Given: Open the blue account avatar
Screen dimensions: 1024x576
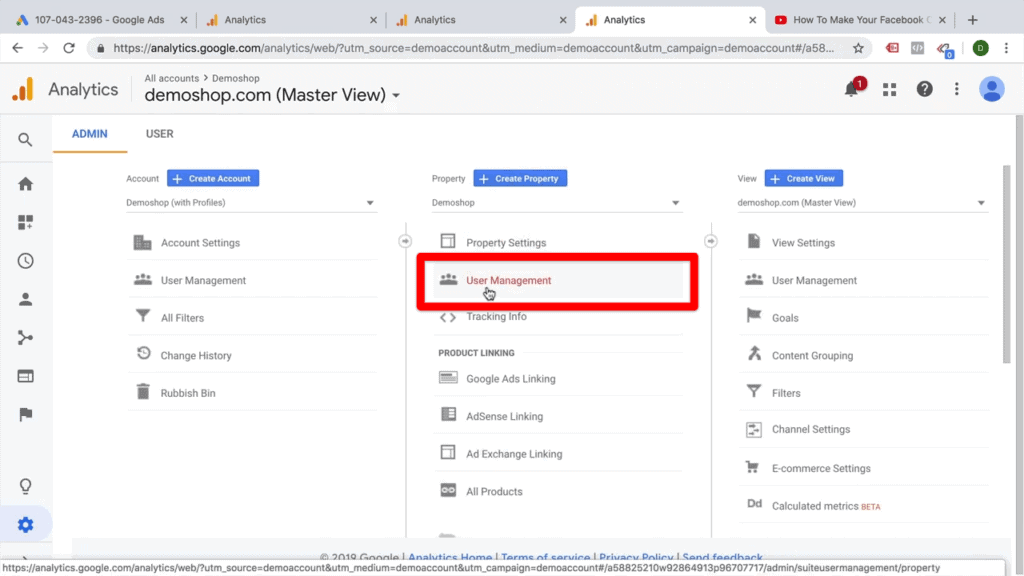Looking at the screenshot, I should click(991, 89).
